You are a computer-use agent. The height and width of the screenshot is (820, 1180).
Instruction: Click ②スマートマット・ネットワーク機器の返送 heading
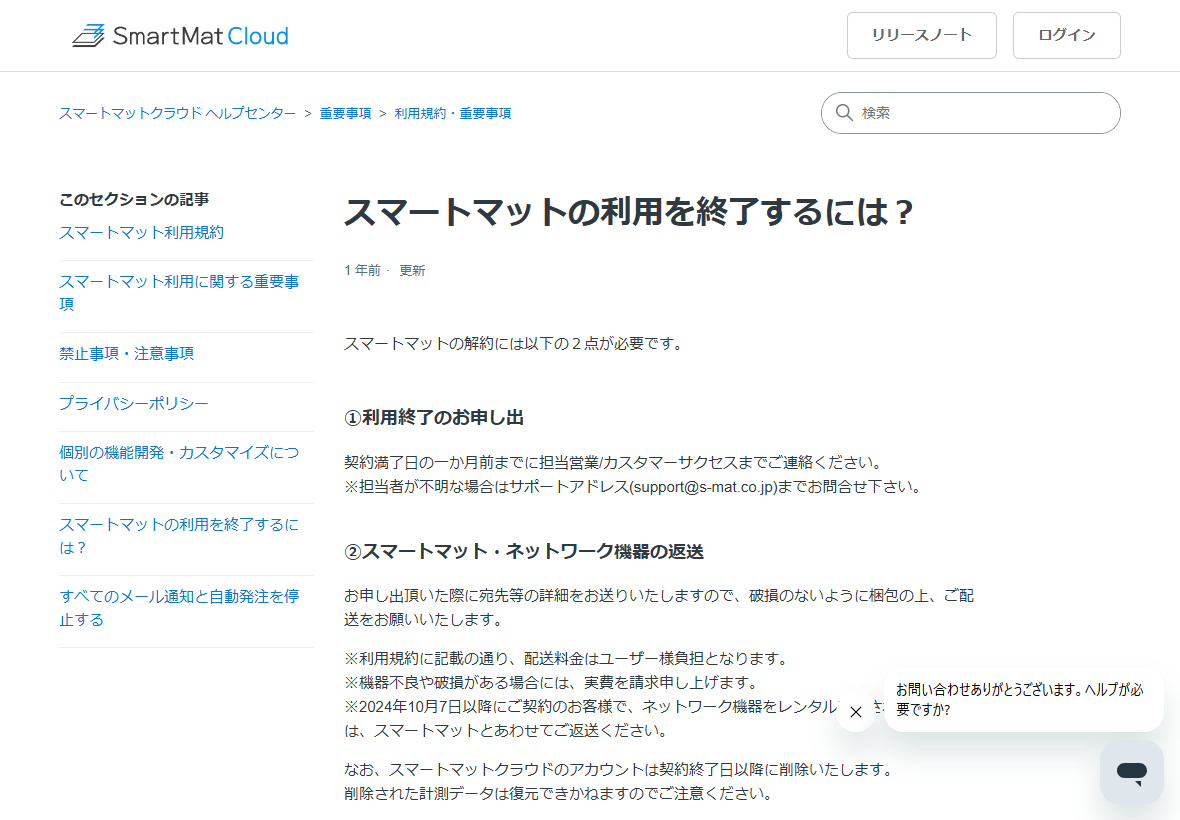click(524, 551)
